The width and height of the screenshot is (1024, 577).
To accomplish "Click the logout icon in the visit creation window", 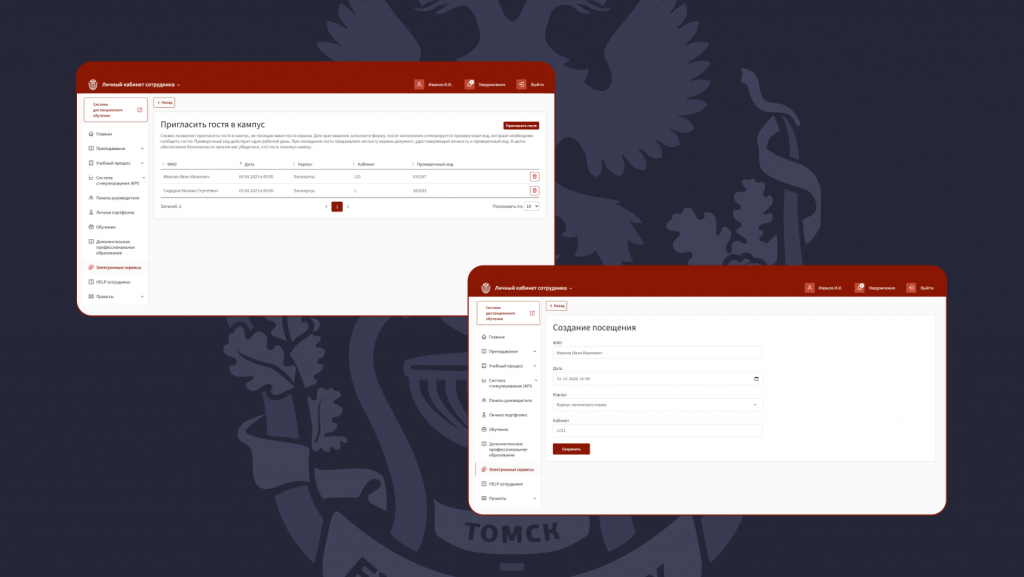I will click(x=911, y=288).
